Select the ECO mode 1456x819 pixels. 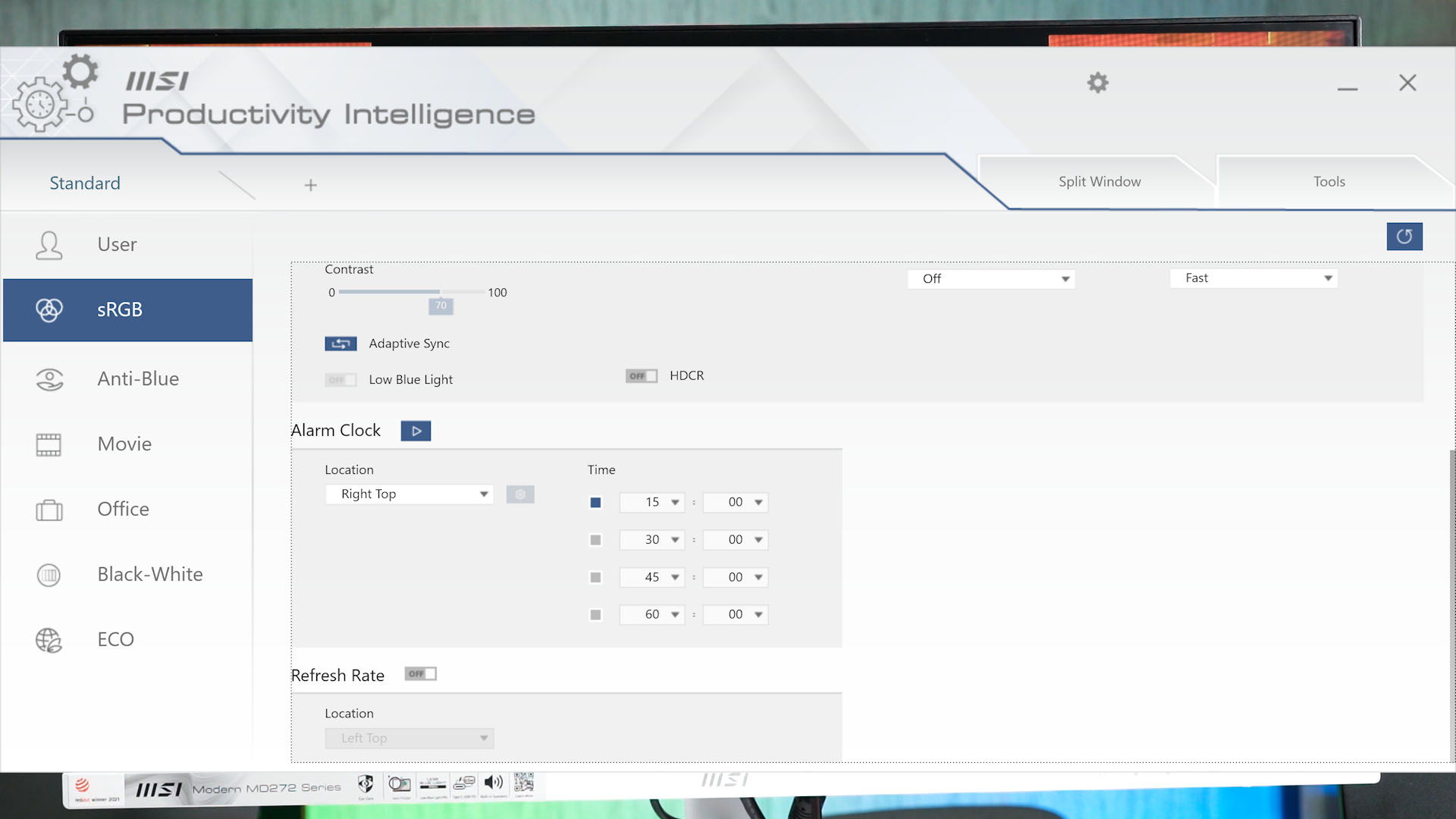[127, 639]
